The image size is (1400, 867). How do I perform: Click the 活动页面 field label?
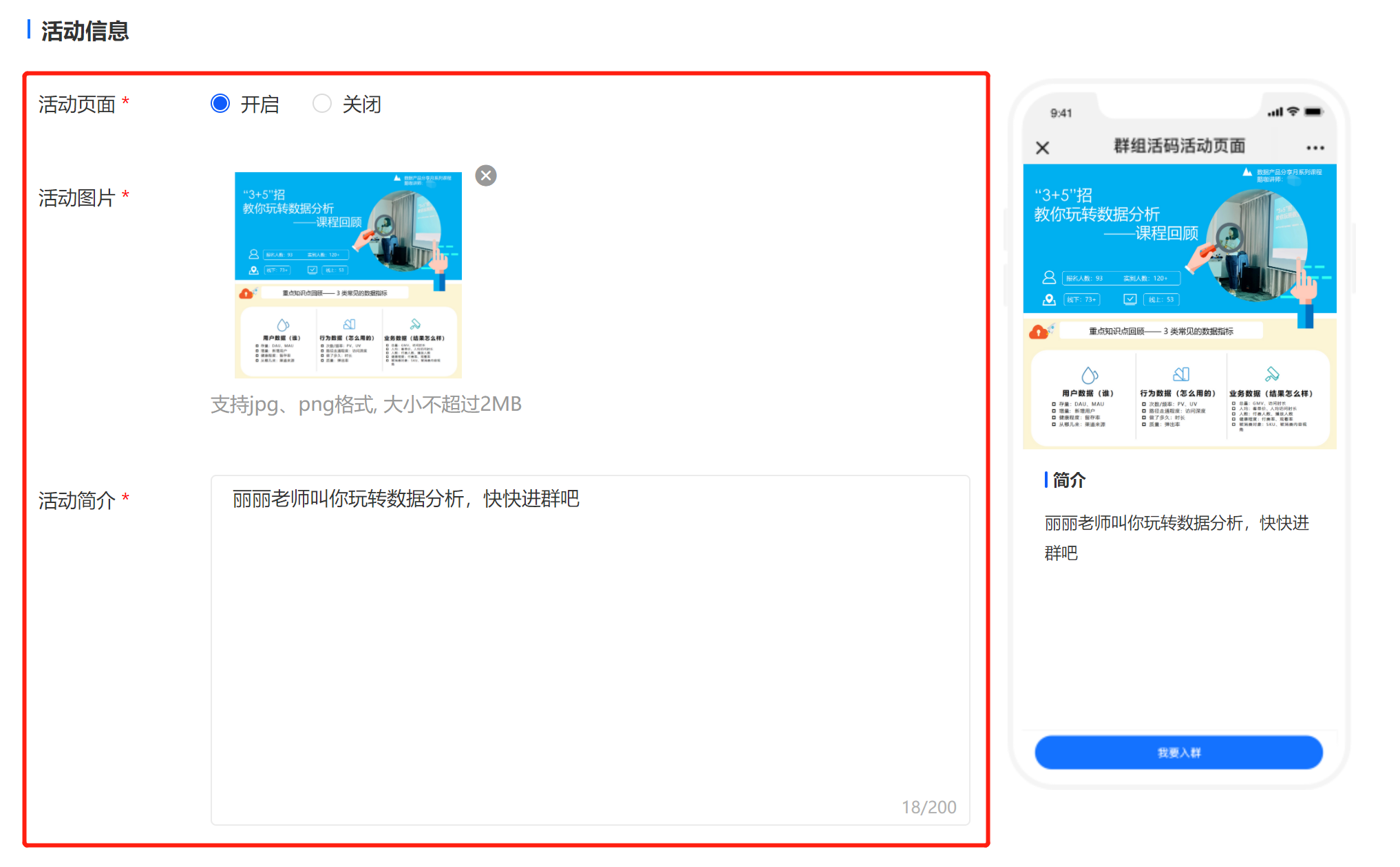(77, 104)
